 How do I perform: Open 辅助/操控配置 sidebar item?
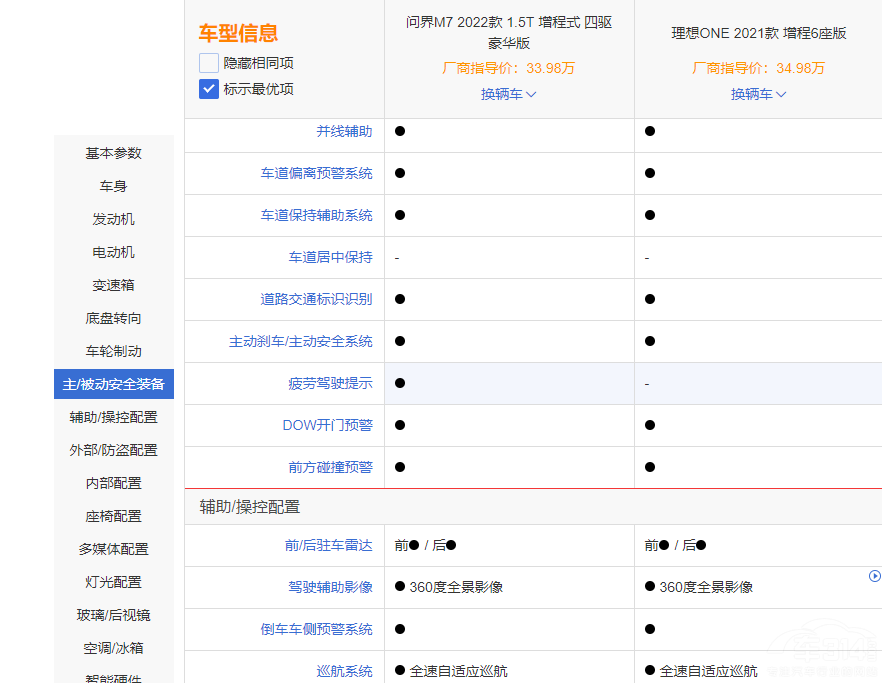click(x=113, y=417)
